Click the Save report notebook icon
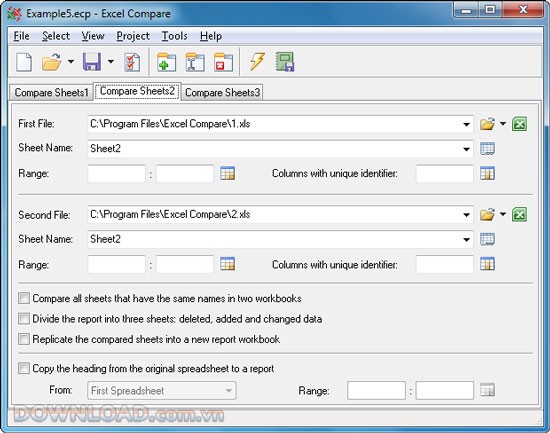The width and height of the screenshot is (550, 433). click(x=285, y=62)
